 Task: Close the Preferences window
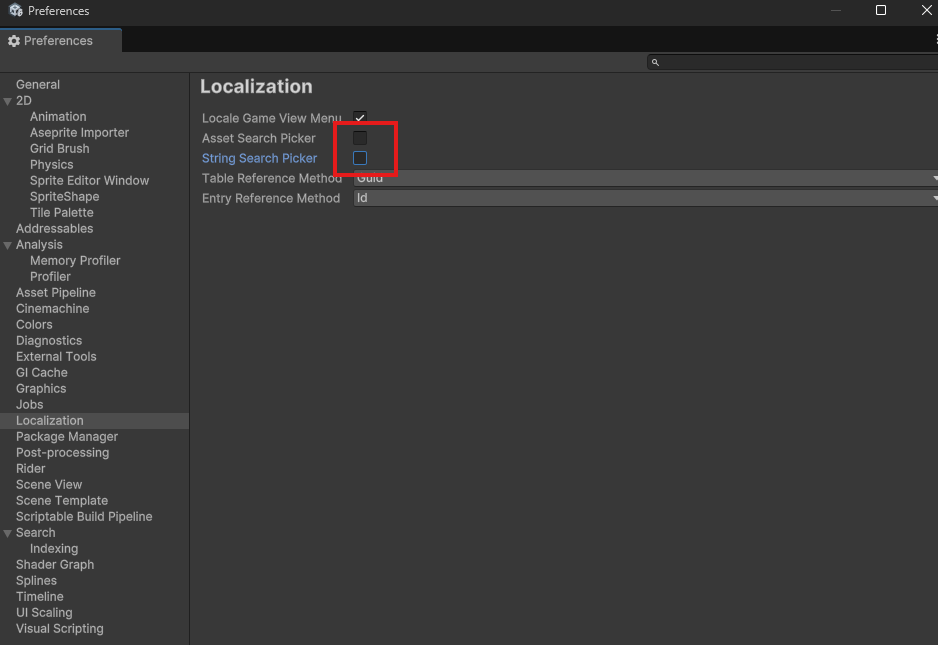click(926, 10)
